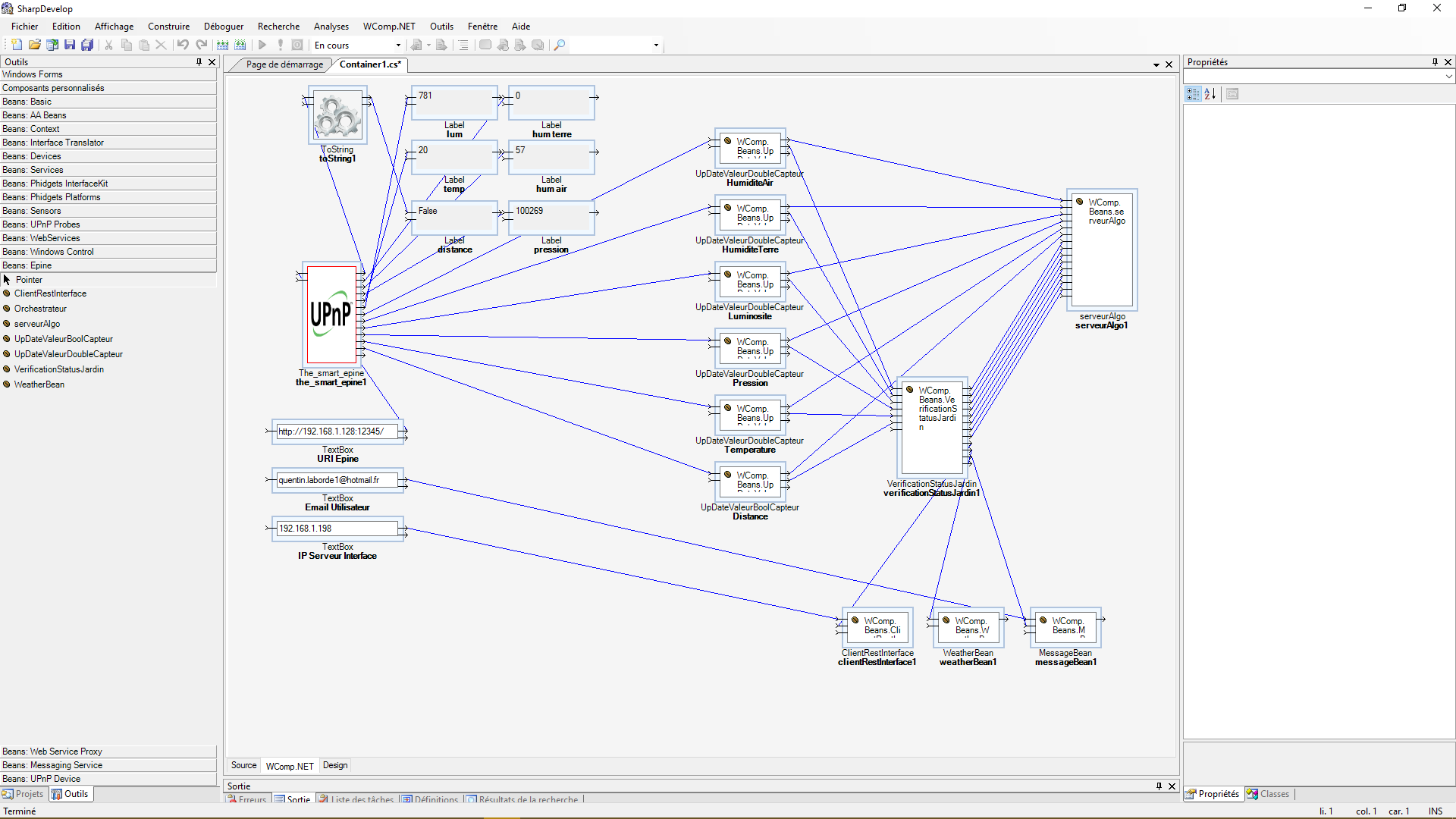1456x819 pixels.
Task: Switch to Page de démarrage tab
Action: click(284, 64)
